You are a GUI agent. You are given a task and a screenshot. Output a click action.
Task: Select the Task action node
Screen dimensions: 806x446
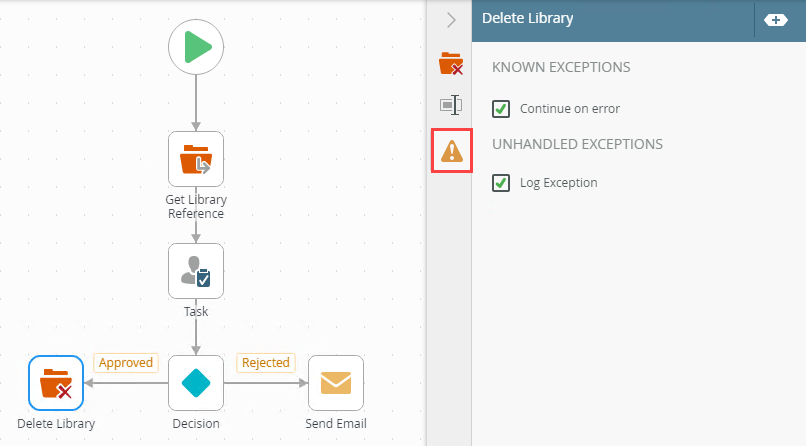coord(196,271)
